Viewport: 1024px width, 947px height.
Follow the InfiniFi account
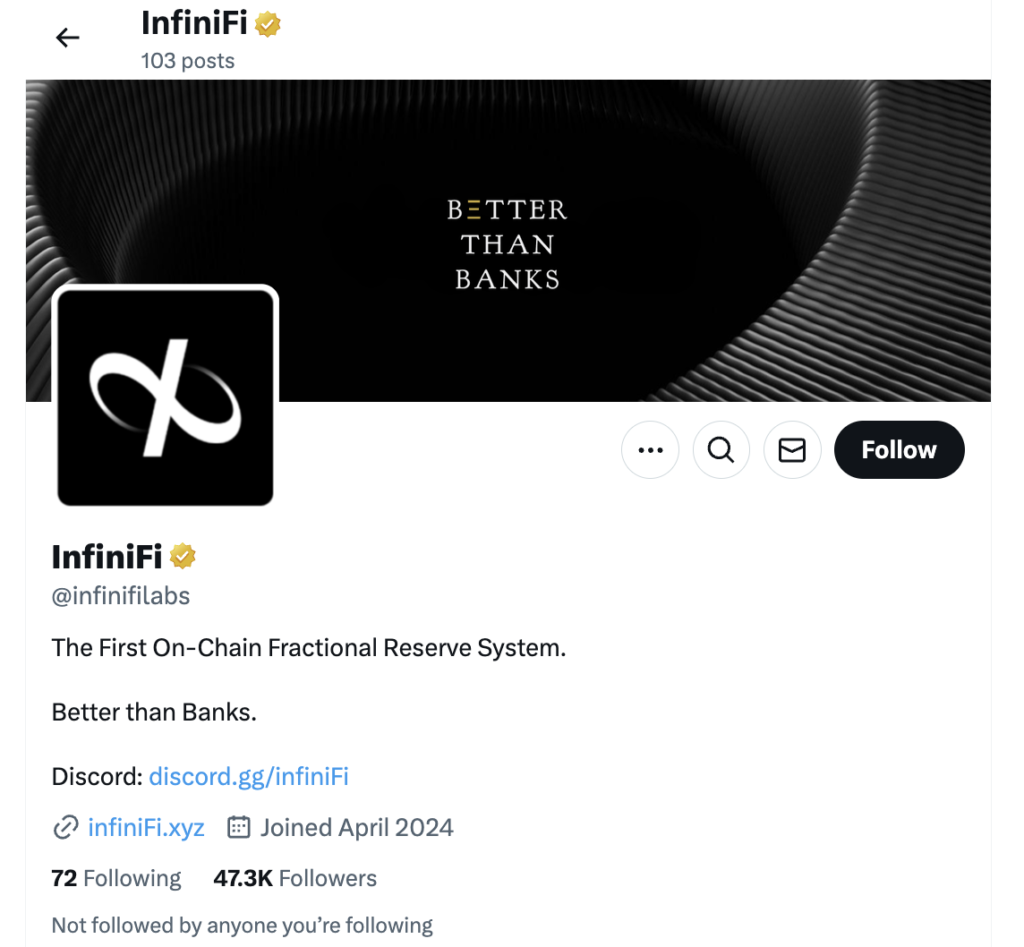pos(899,450)
